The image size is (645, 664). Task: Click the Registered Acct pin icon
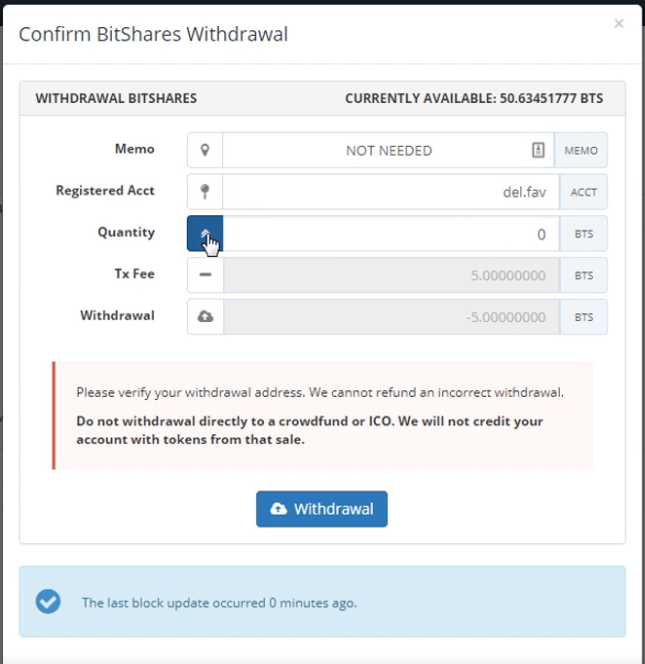click(205, 191)
